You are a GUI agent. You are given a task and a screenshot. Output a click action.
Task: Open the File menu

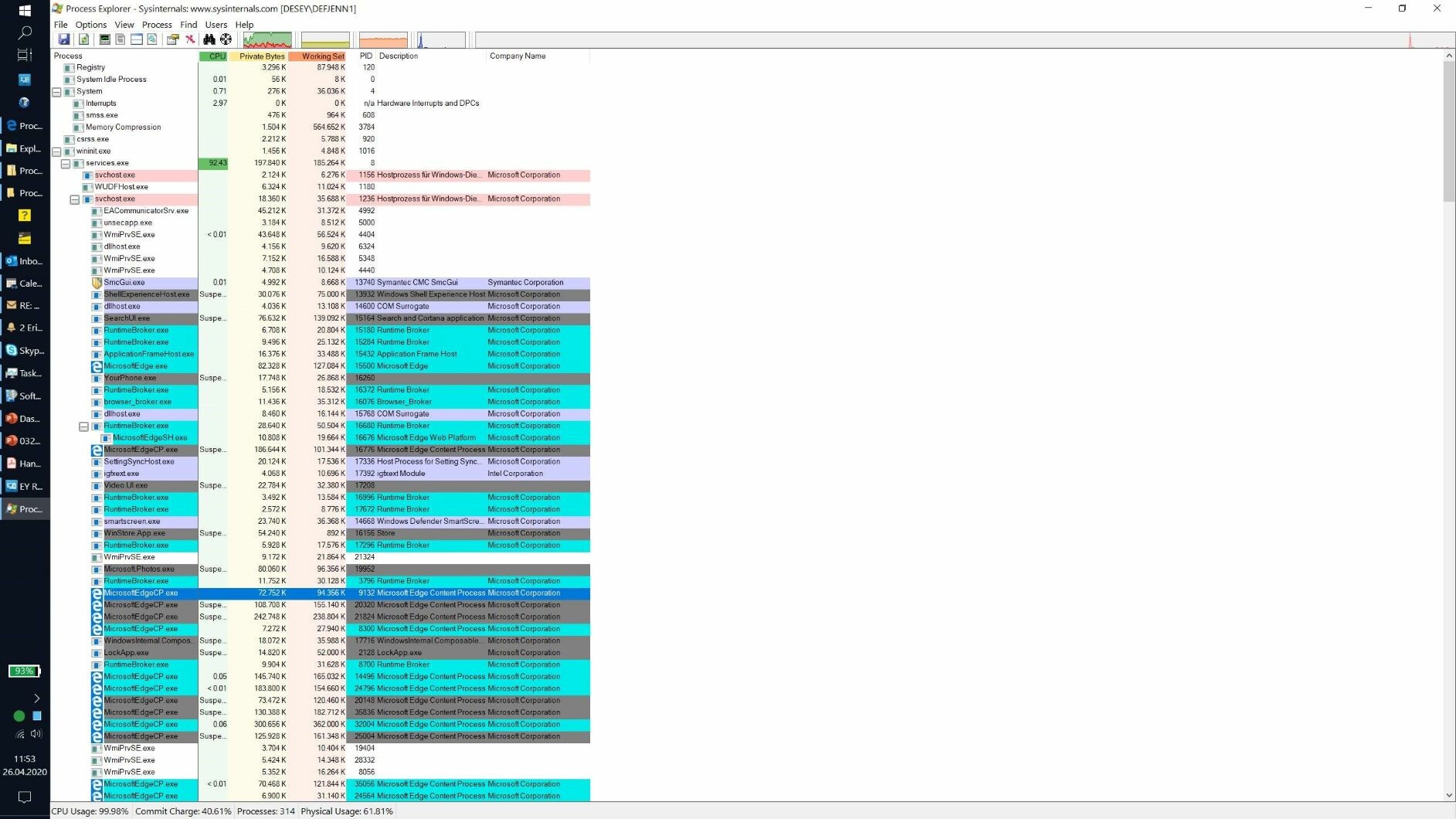[x=60, y=25]
